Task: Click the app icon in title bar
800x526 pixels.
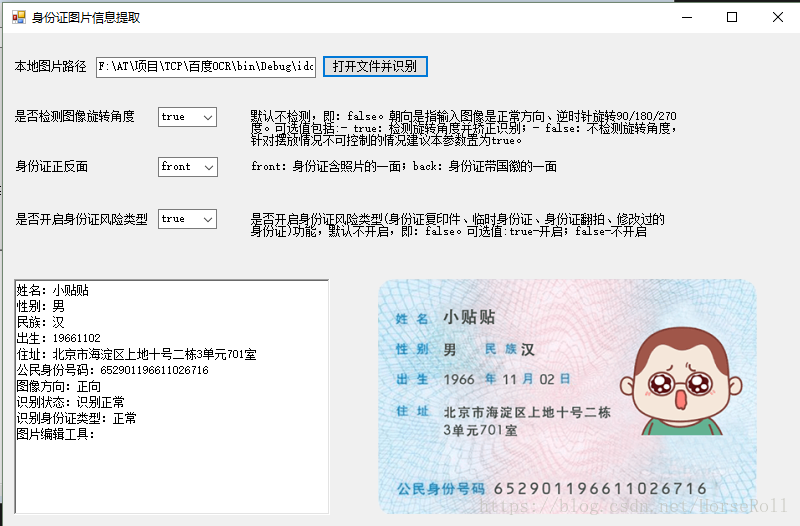Action: click(19, 17)
